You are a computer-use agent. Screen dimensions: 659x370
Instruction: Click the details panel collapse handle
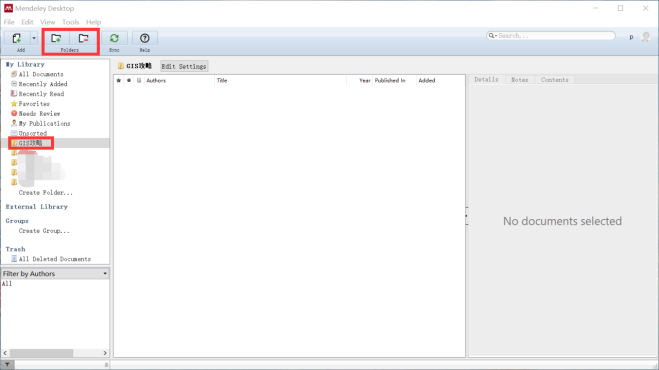[x=467, y=216]
